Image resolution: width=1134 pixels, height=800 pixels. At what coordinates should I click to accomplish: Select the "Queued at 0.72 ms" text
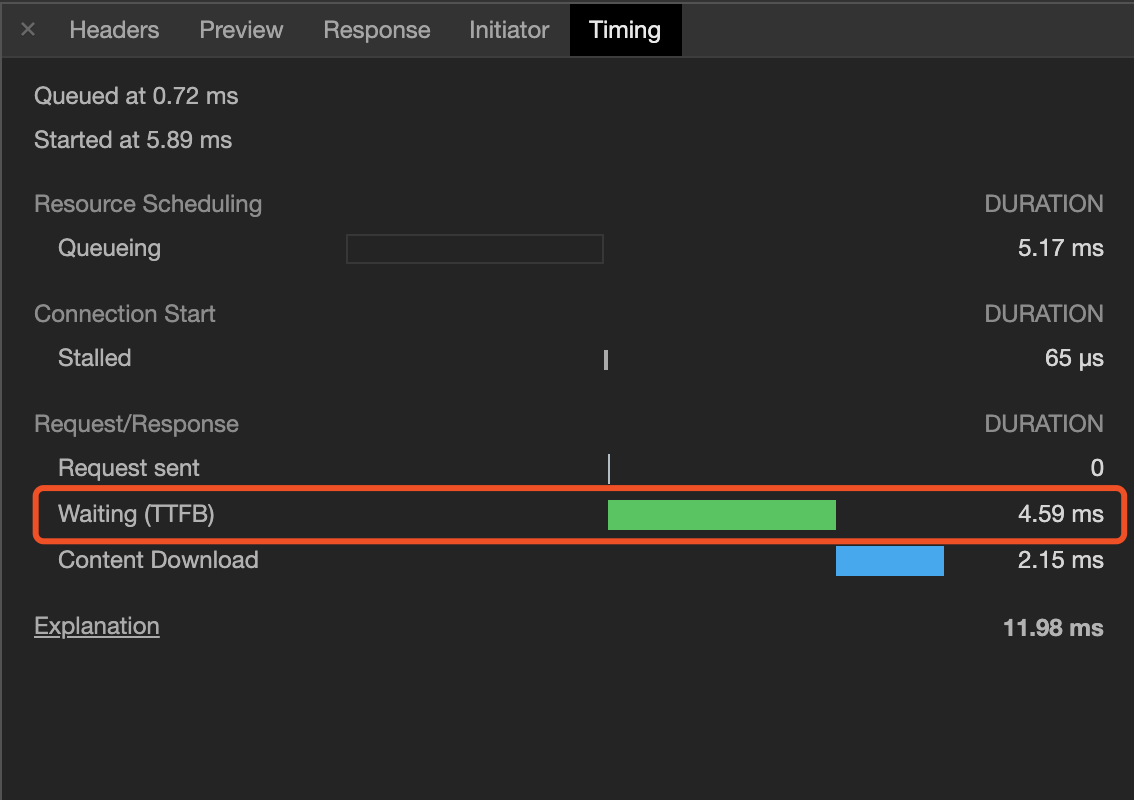click(x=136, y=96)
